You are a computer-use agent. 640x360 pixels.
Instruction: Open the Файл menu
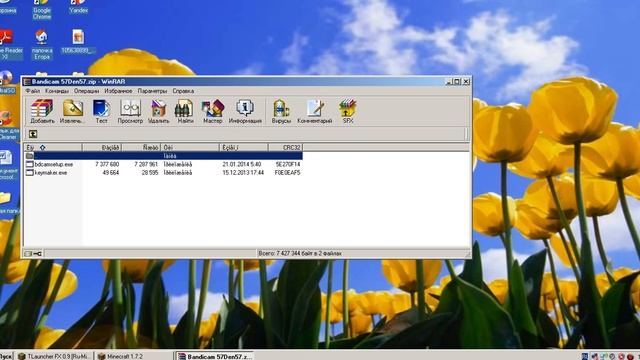33,91
